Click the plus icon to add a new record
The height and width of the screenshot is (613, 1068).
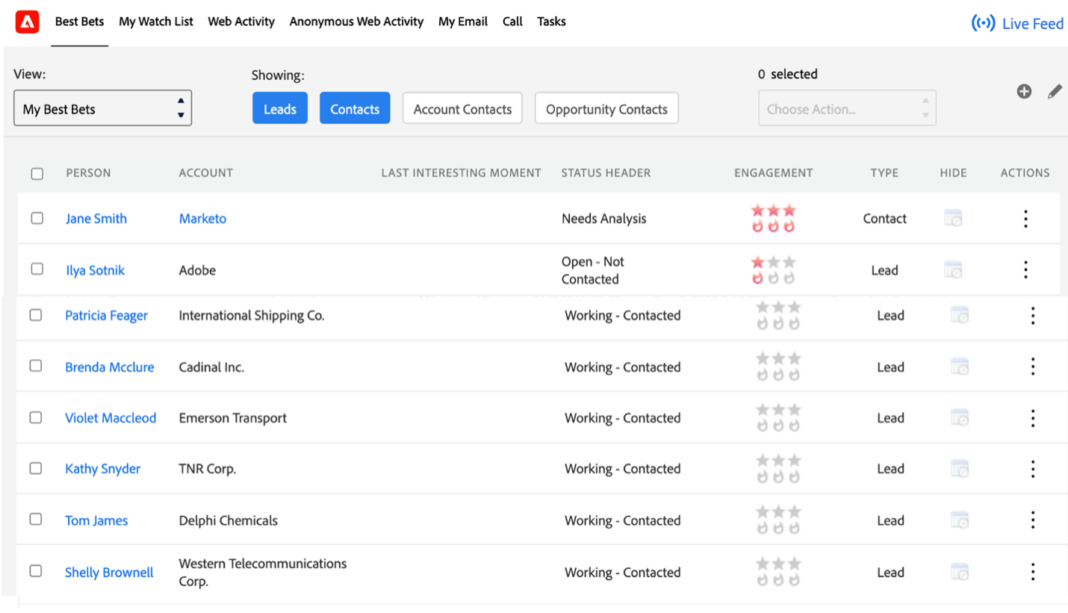[x=1024, y=90]
